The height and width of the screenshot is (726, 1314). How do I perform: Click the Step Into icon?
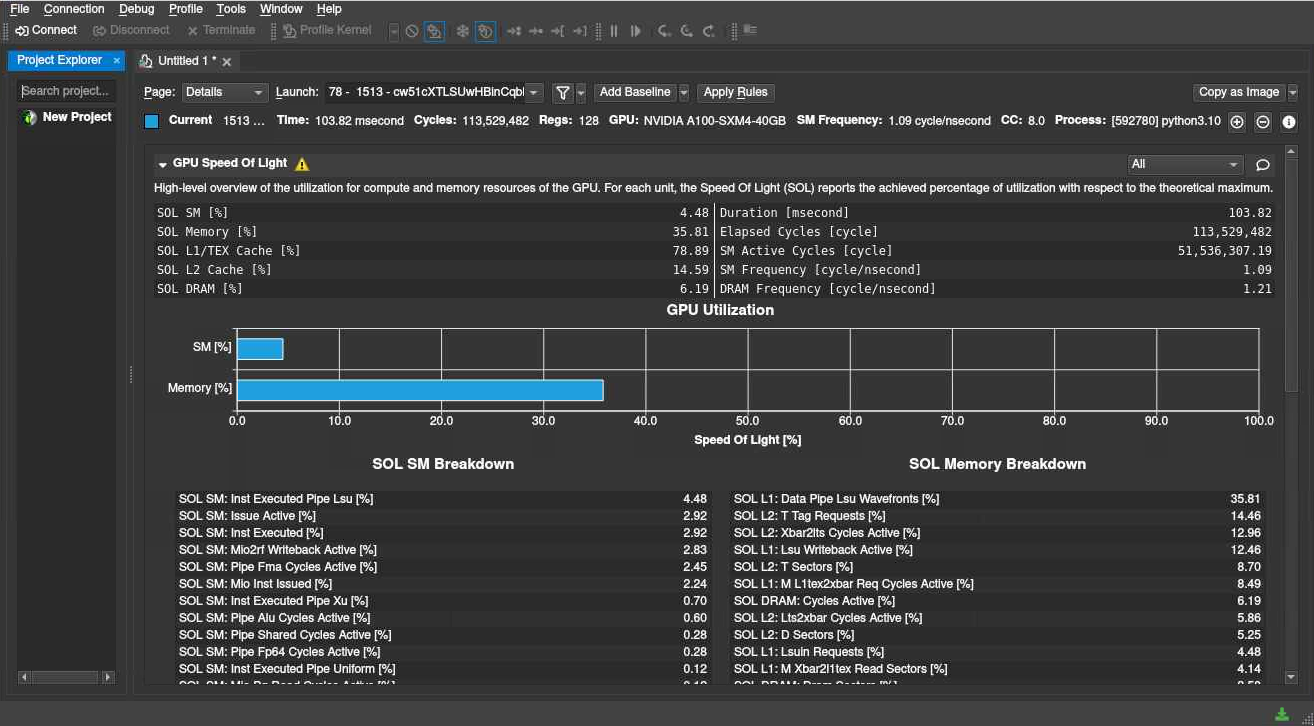[x=664, y=31]
